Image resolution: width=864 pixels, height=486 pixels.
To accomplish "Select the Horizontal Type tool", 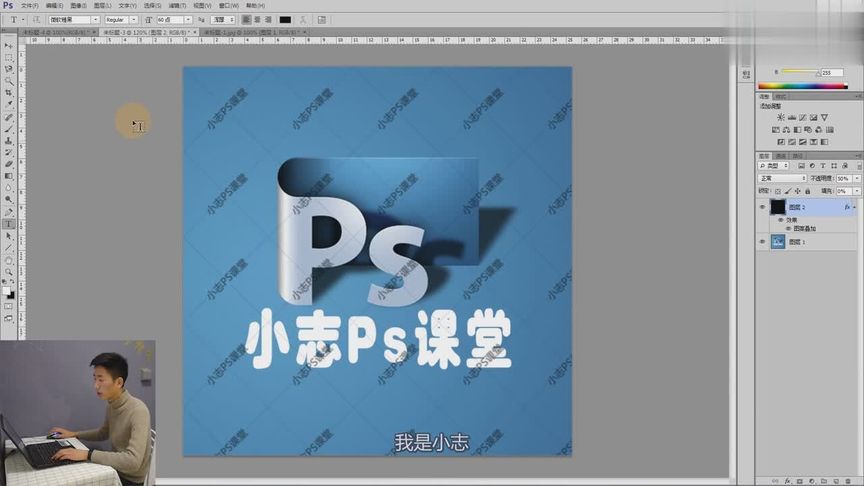I will 8,224.
